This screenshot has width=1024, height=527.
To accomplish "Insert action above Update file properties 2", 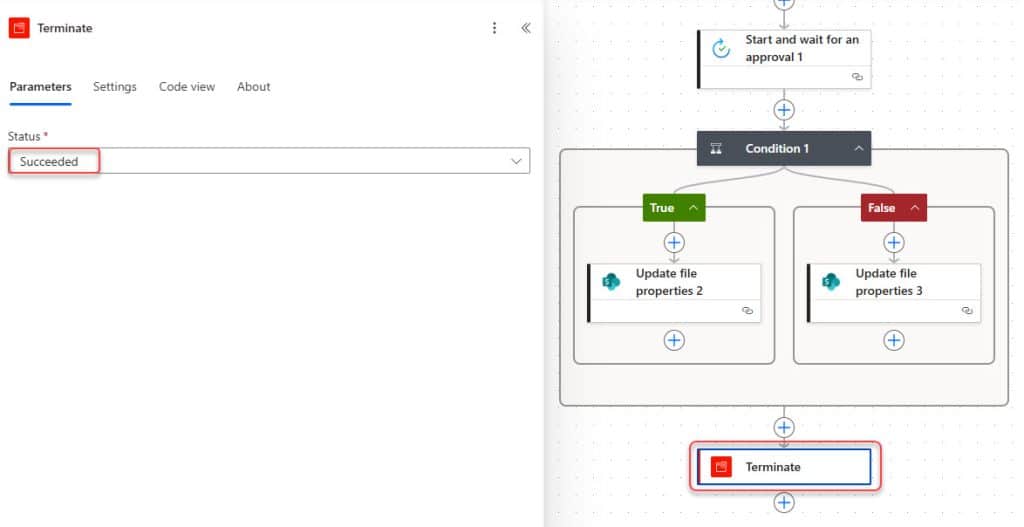I will 674,242.
